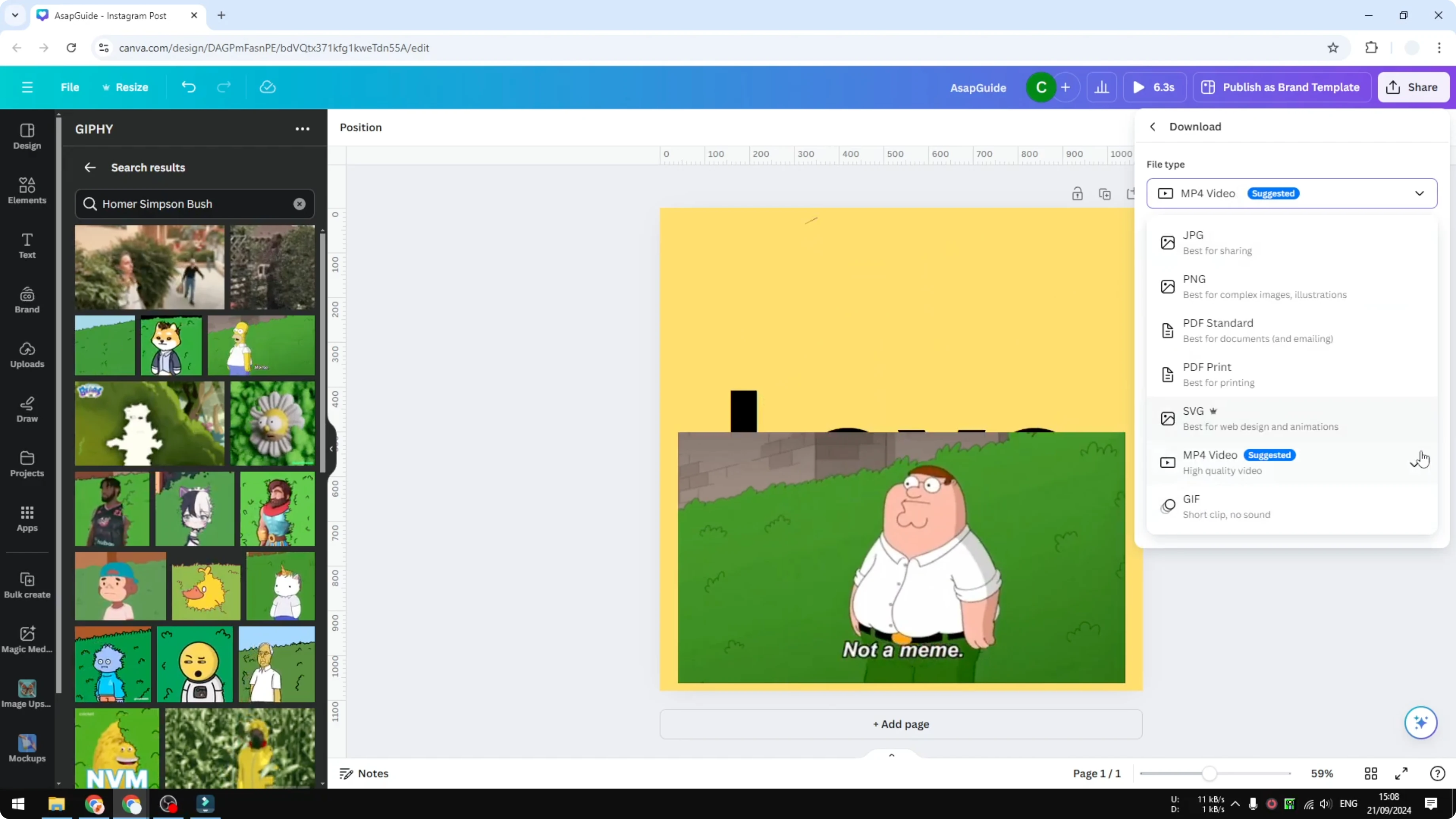Open the Image Upscaler app
The height and width of the screenshot is (819, 1456).
coord(27,694)
